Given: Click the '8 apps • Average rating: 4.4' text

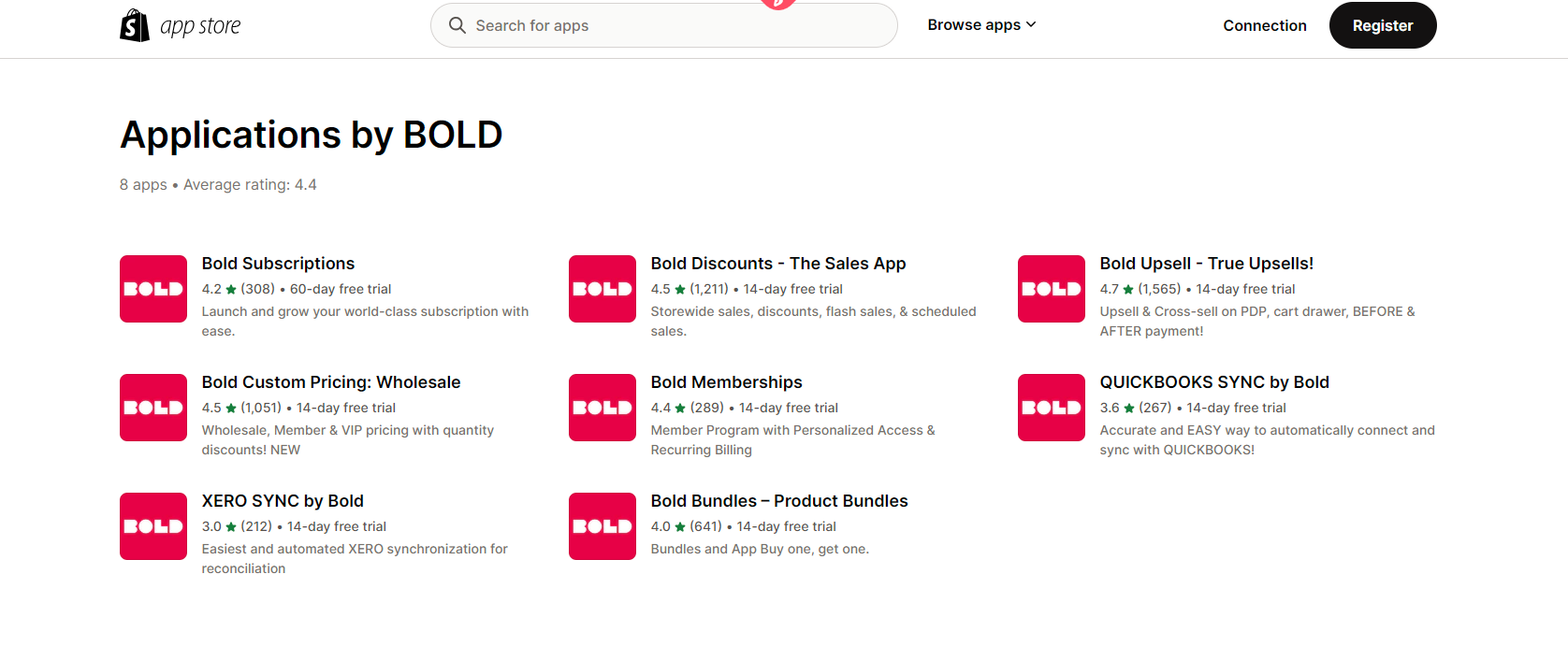Looking at the screenshot, I should 218,185.
